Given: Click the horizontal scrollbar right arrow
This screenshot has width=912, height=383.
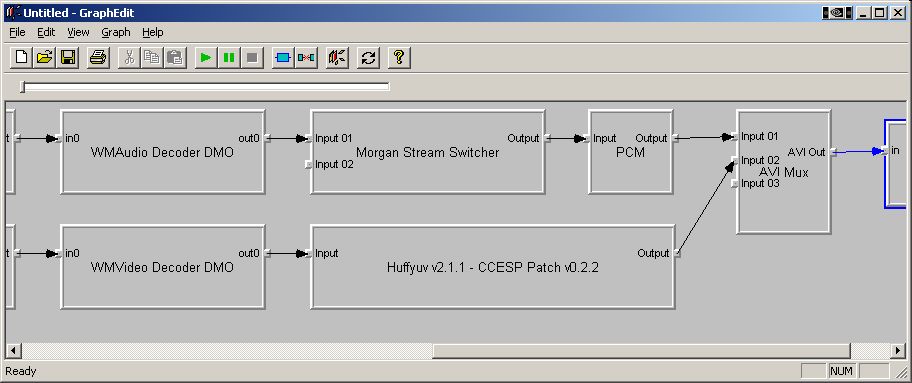Looking at the screenshot, I should coord(899,350).
